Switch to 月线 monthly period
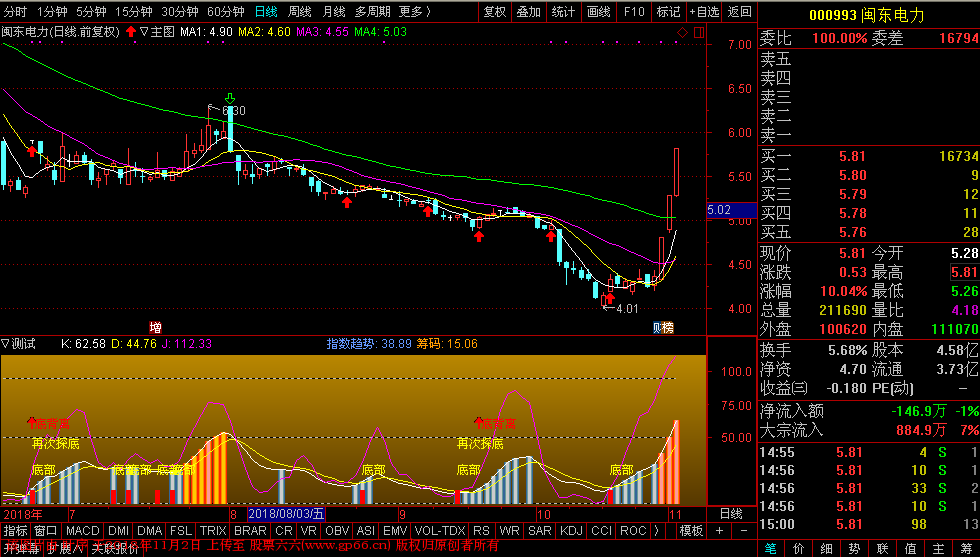Viewport: 980px width, 557px height. (334, 12)
